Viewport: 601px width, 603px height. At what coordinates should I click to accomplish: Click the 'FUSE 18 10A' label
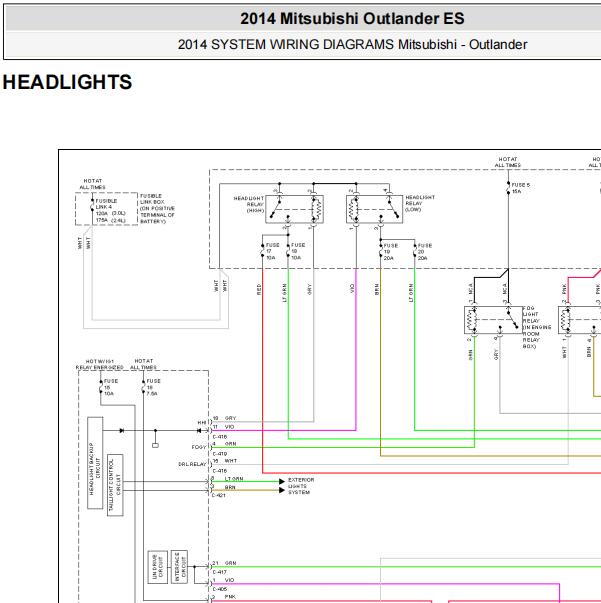(298, 251)
